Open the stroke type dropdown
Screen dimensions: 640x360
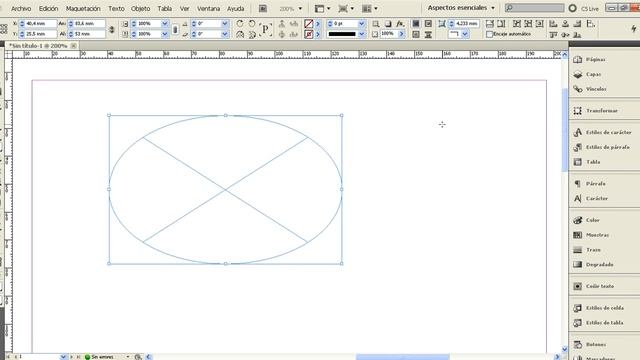[361, 34]
